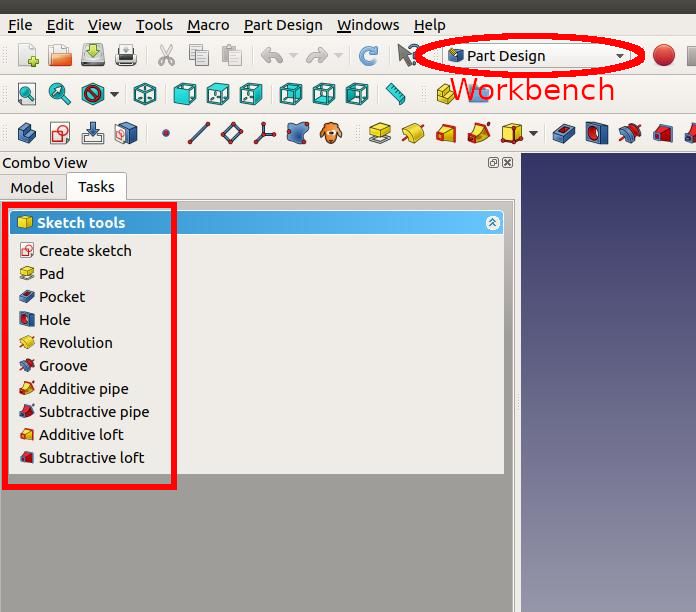696x612 pixels.
Task: Click the Paste icon
Action: 231,55
